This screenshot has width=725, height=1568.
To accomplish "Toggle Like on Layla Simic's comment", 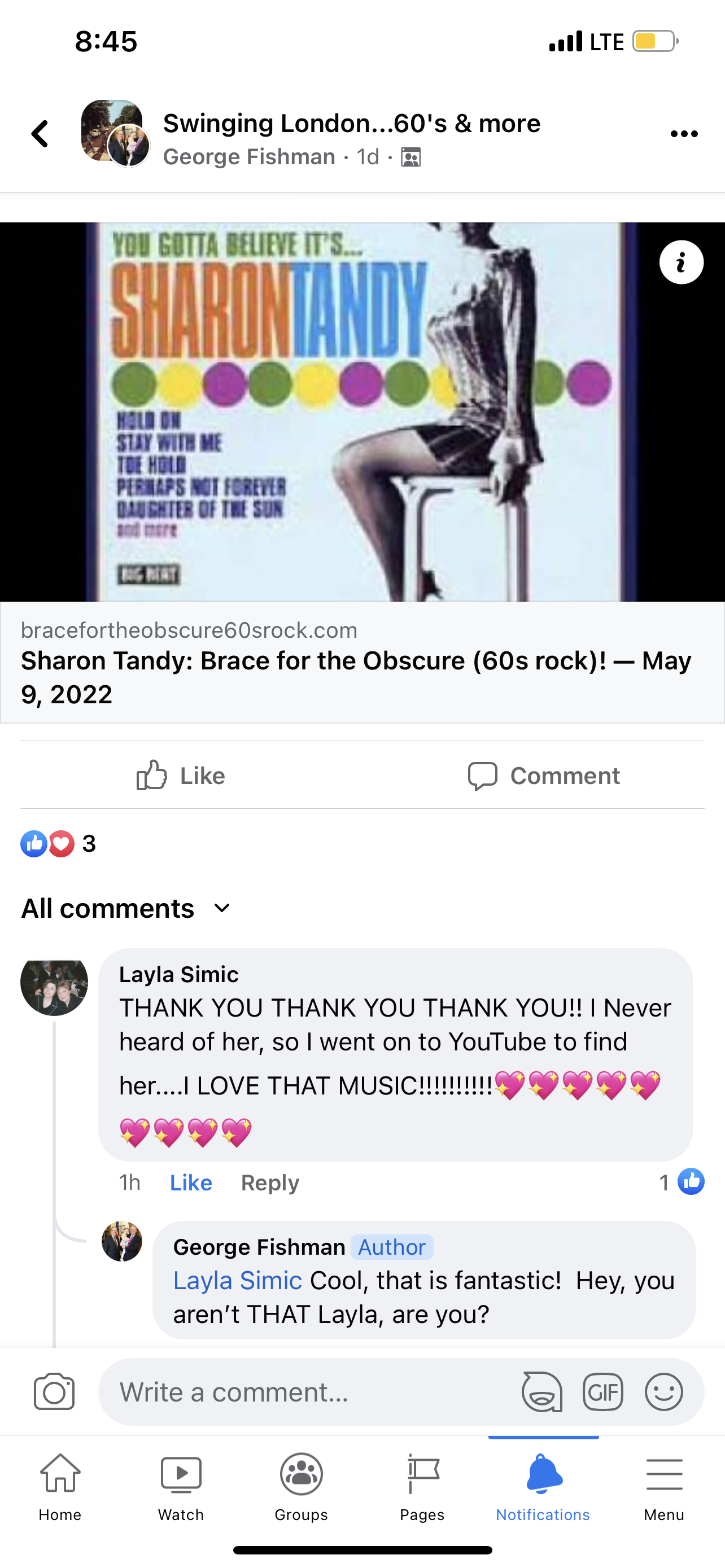I will coord(190,1182).
